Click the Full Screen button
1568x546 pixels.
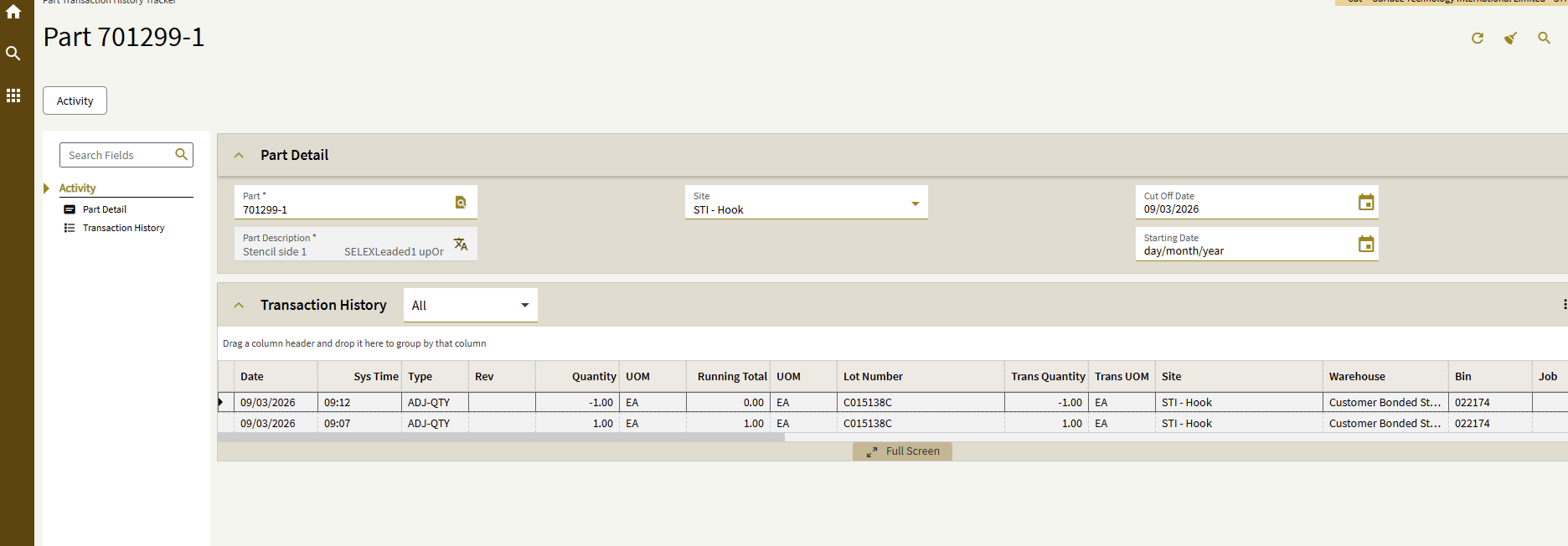902,451
